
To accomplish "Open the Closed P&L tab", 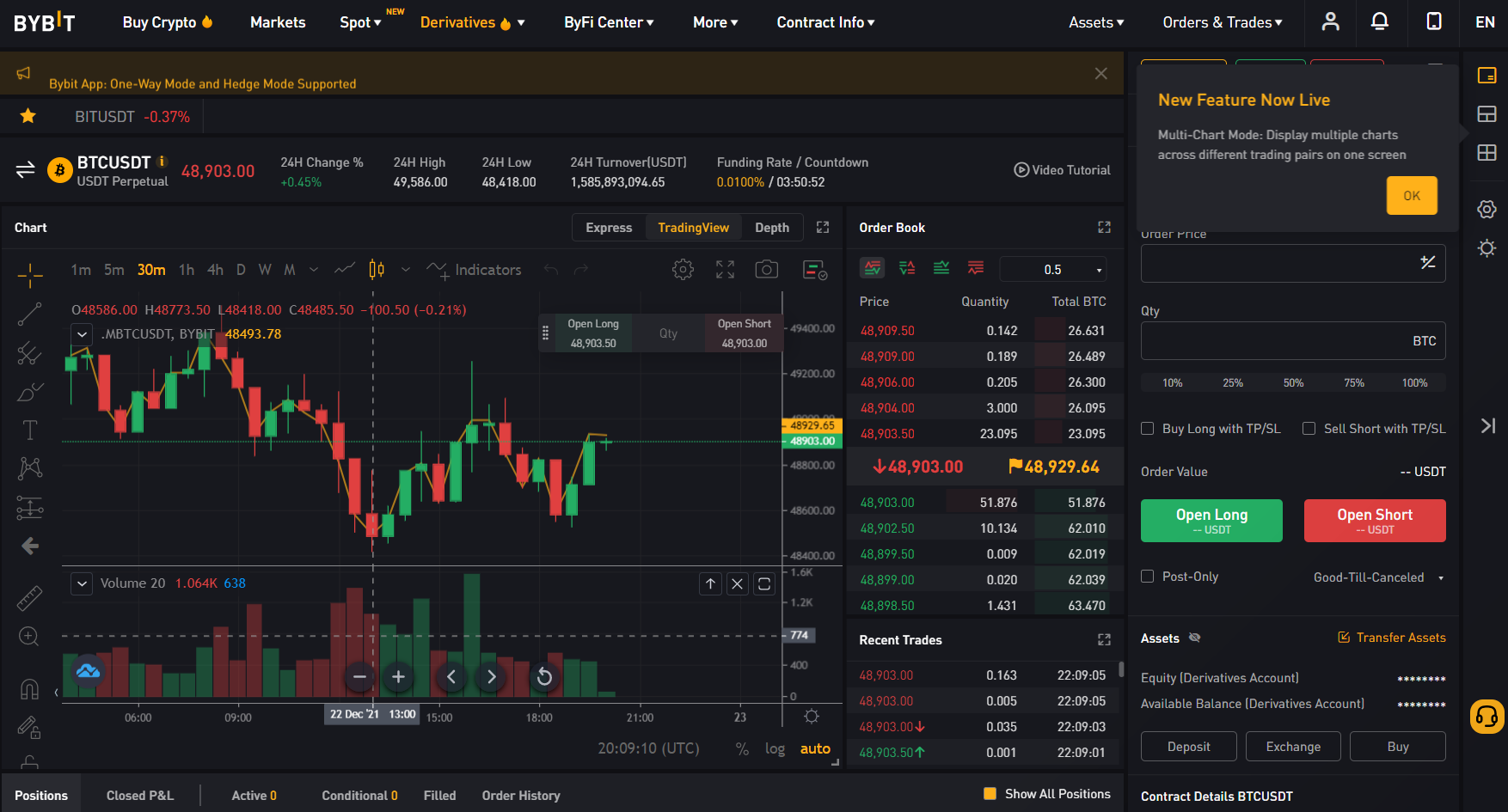I will pyautogui.click(x=140, y=796).
